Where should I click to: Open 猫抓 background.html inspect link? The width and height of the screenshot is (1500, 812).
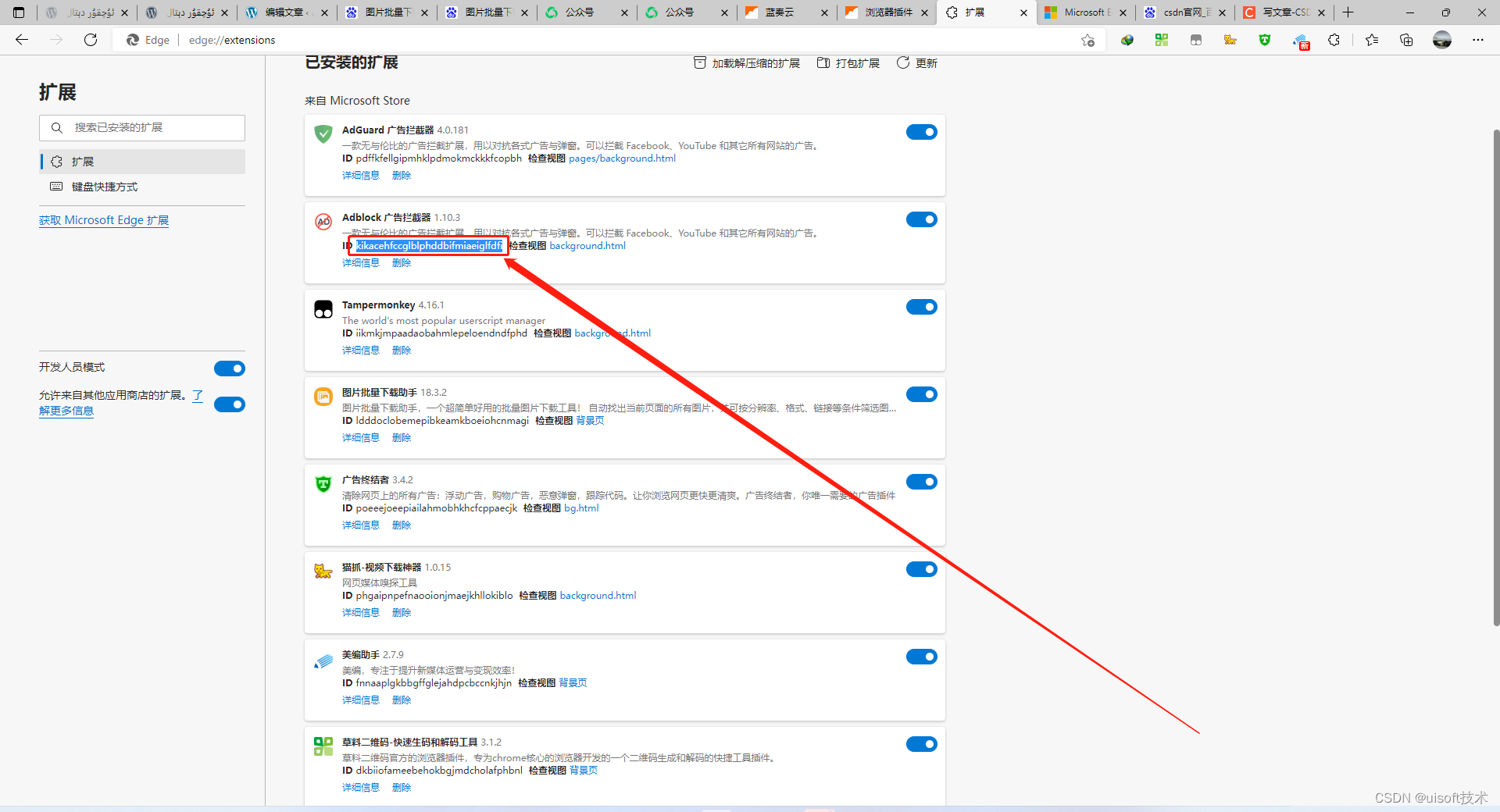[598, 596]
